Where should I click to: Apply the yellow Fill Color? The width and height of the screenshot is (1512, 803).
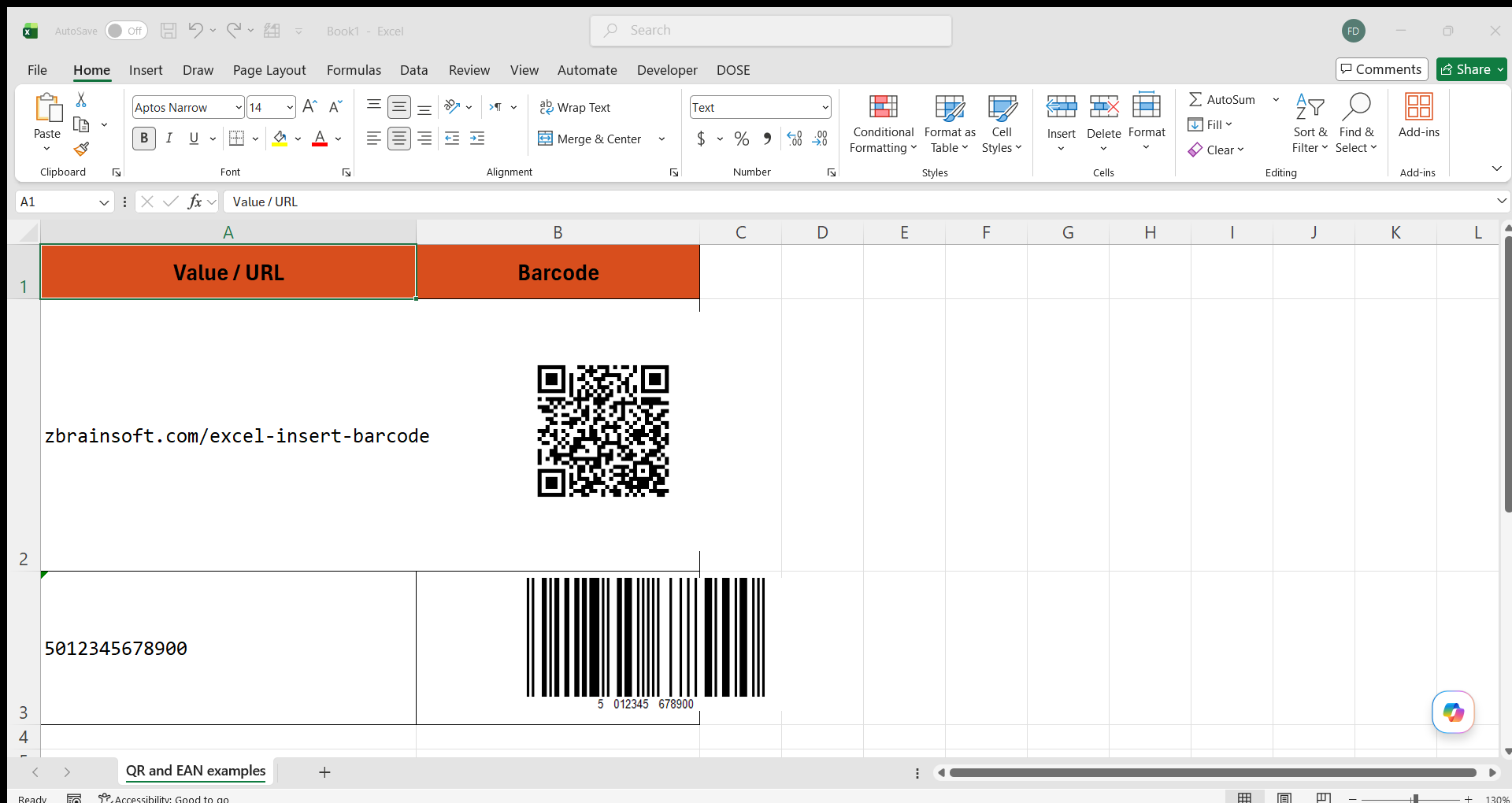tap(280, 139)
